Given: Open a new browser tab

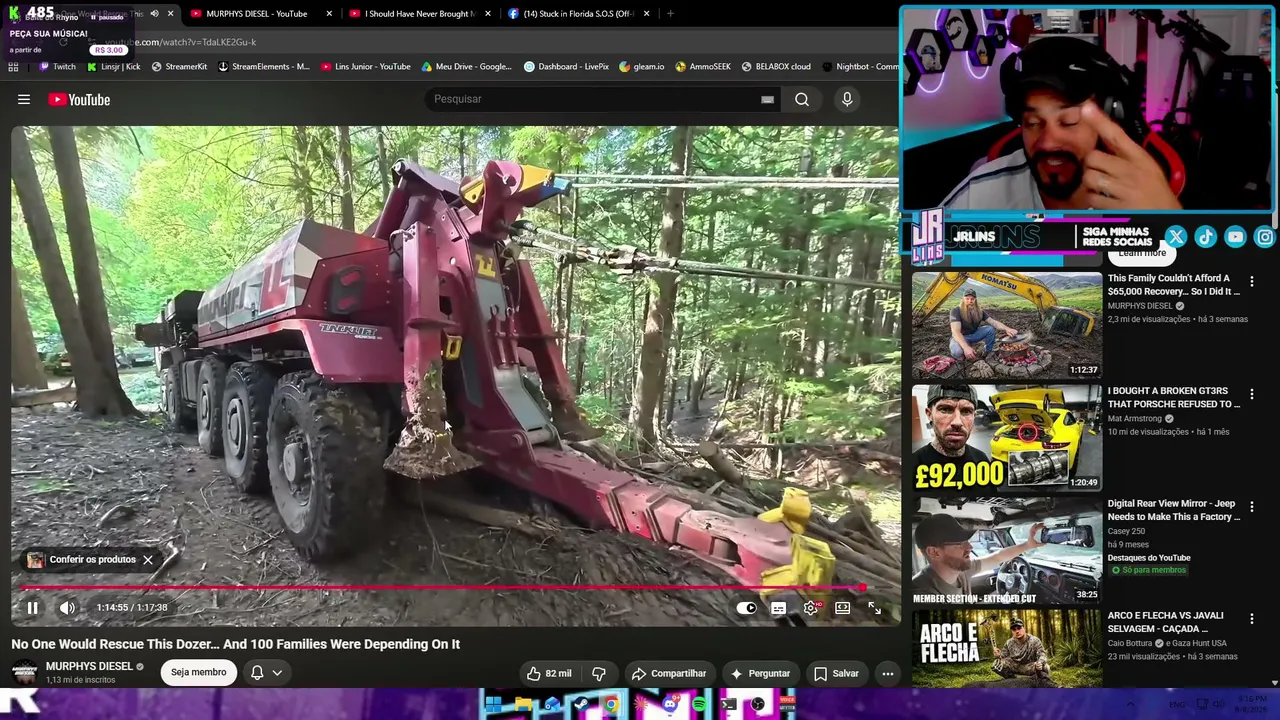Looking at the screenshot, I should [x=670, y=14].
